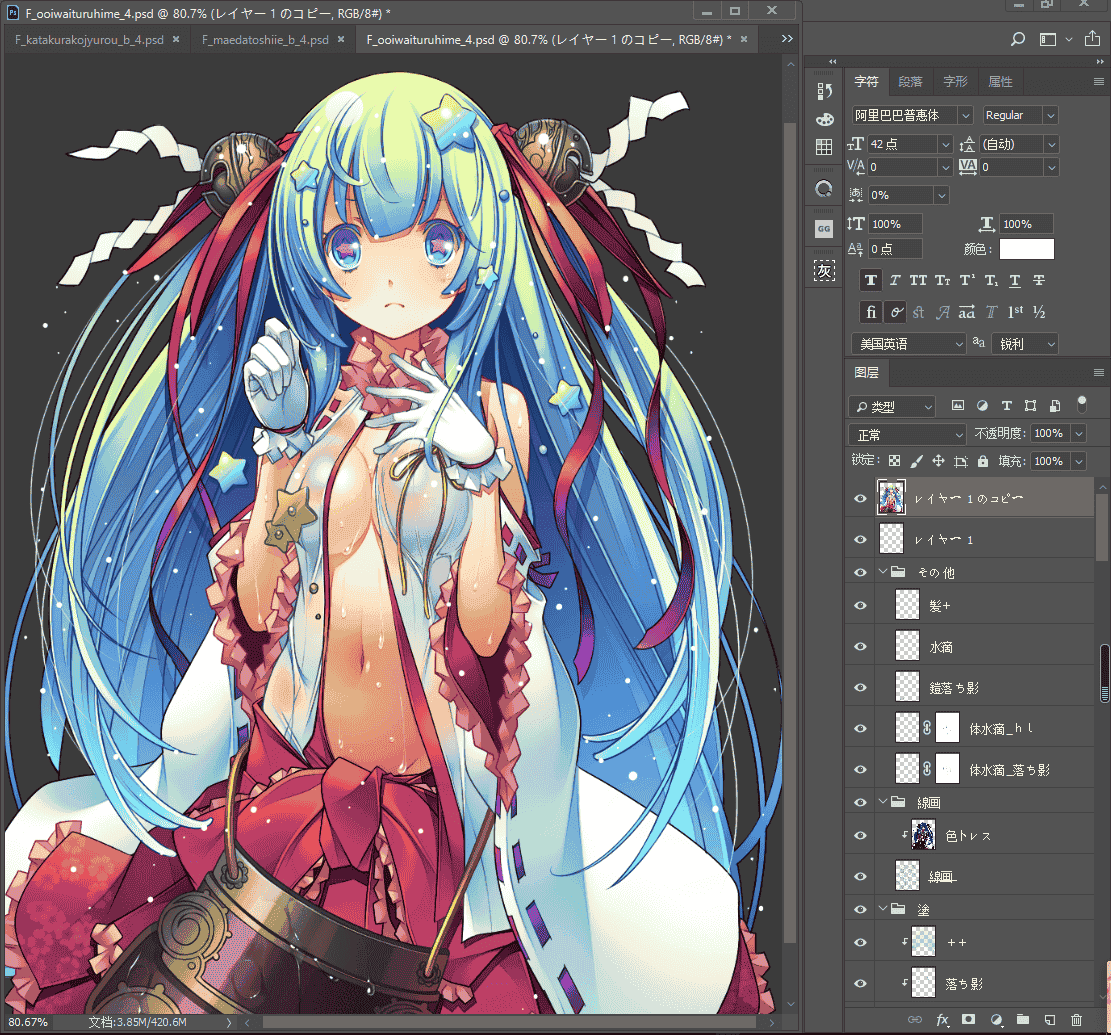The image size is (1111, 1035).
Task: Show more document tabs with double chevron
Action: tap(786, 39)
